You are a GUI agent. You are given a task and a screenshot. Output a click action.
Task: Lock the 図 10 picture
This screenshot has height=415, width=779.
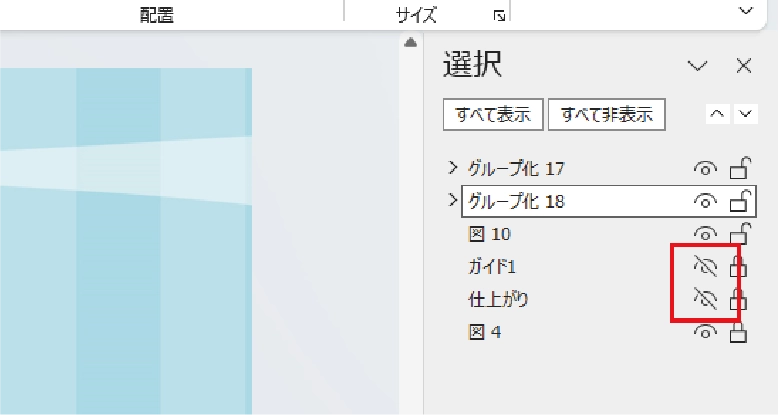739,234
